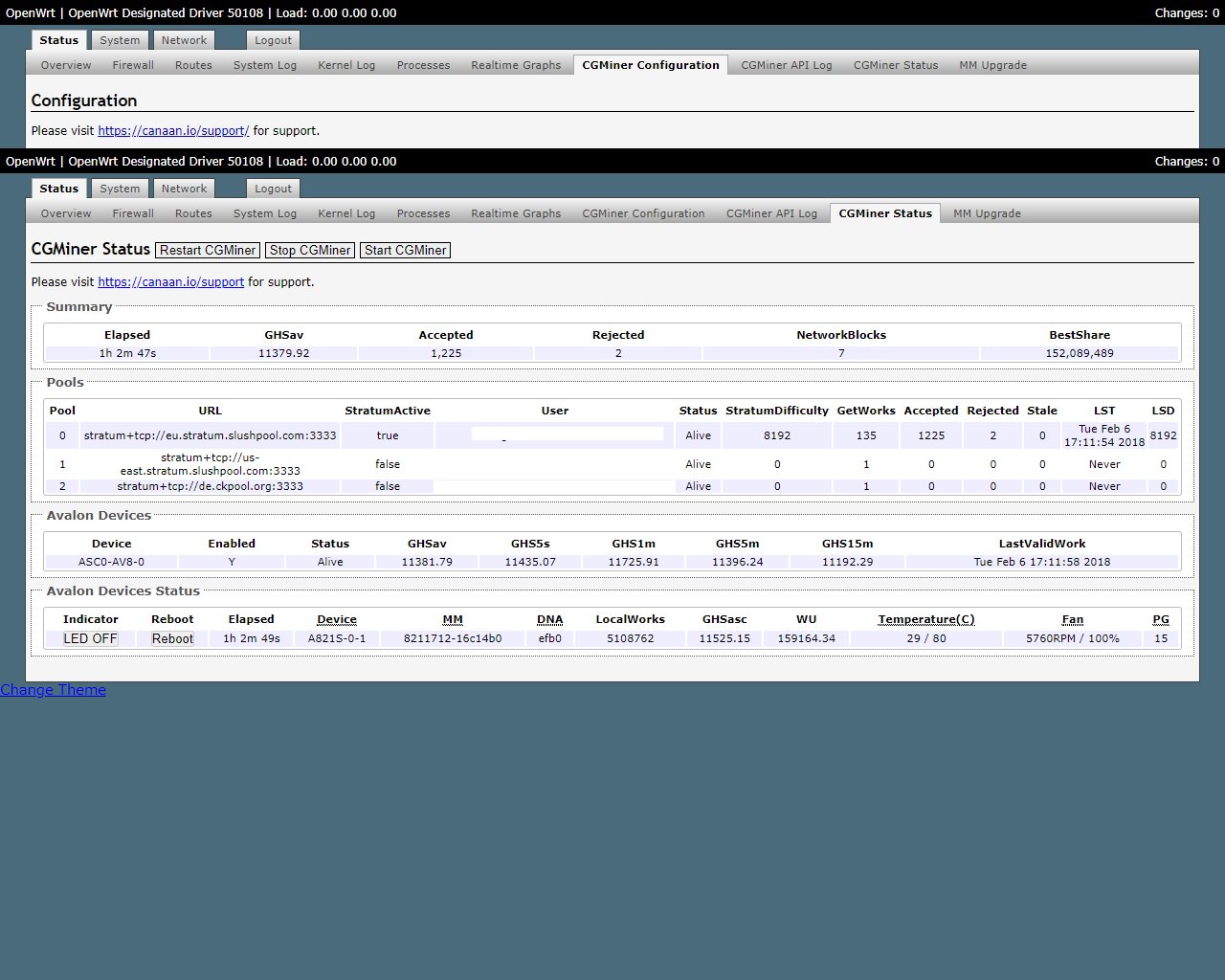Viewport: 1225px width, 980px height.
Task: Open System Log tab on the Configuration page
Action: [265, 65]
